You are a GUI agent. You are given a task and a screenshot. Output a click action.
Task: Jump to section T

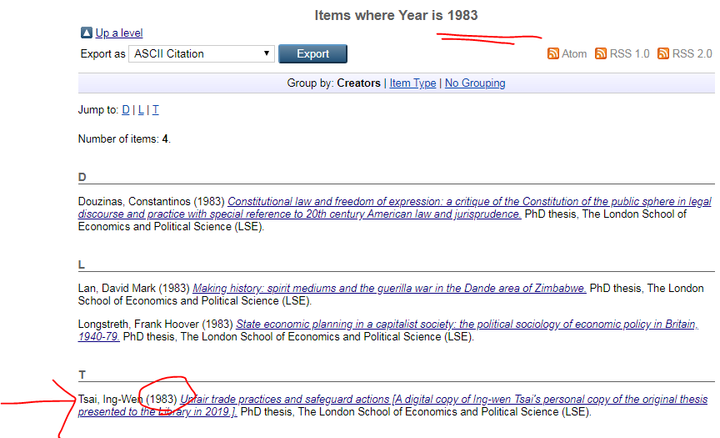pos(156,110)
